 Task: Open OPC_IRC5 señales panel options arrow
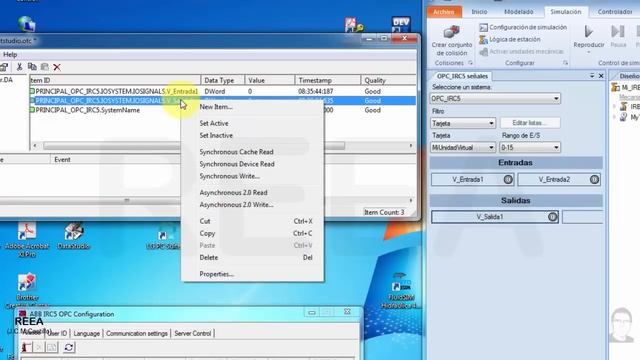592,76
